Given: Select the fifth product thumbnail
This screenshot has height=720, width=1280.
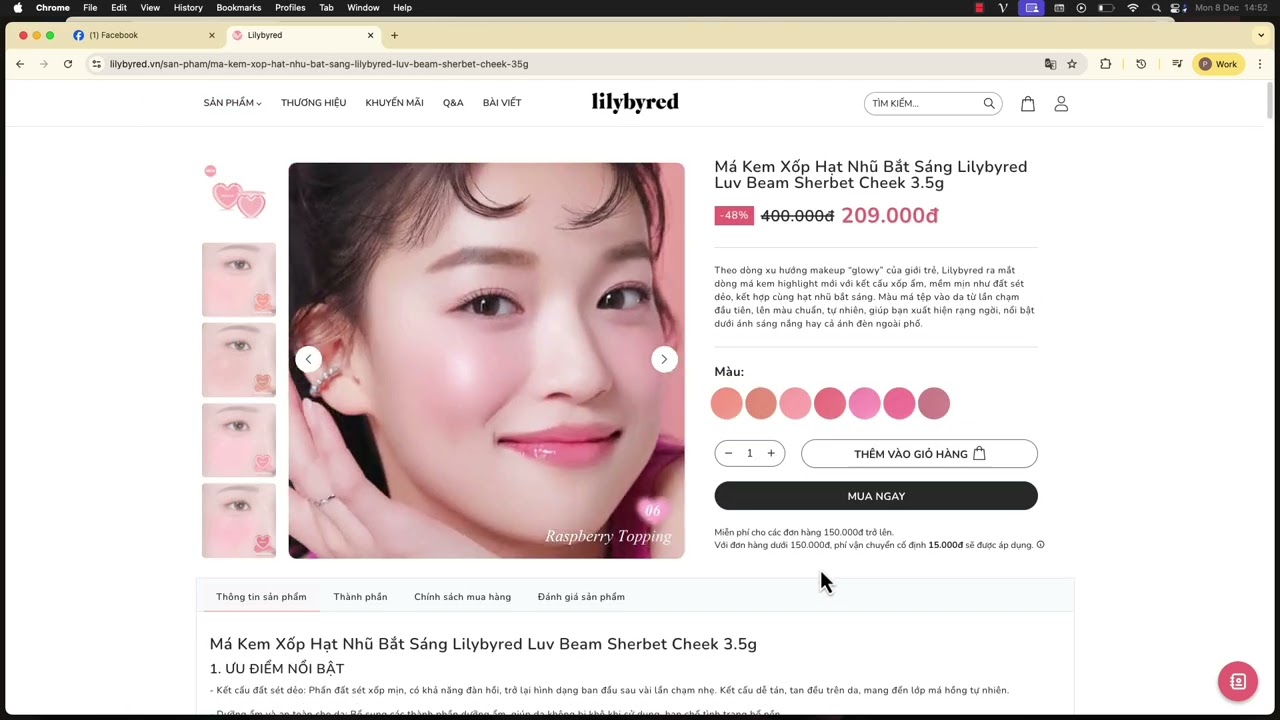Looking at the screenshot, I should (239, 521).
